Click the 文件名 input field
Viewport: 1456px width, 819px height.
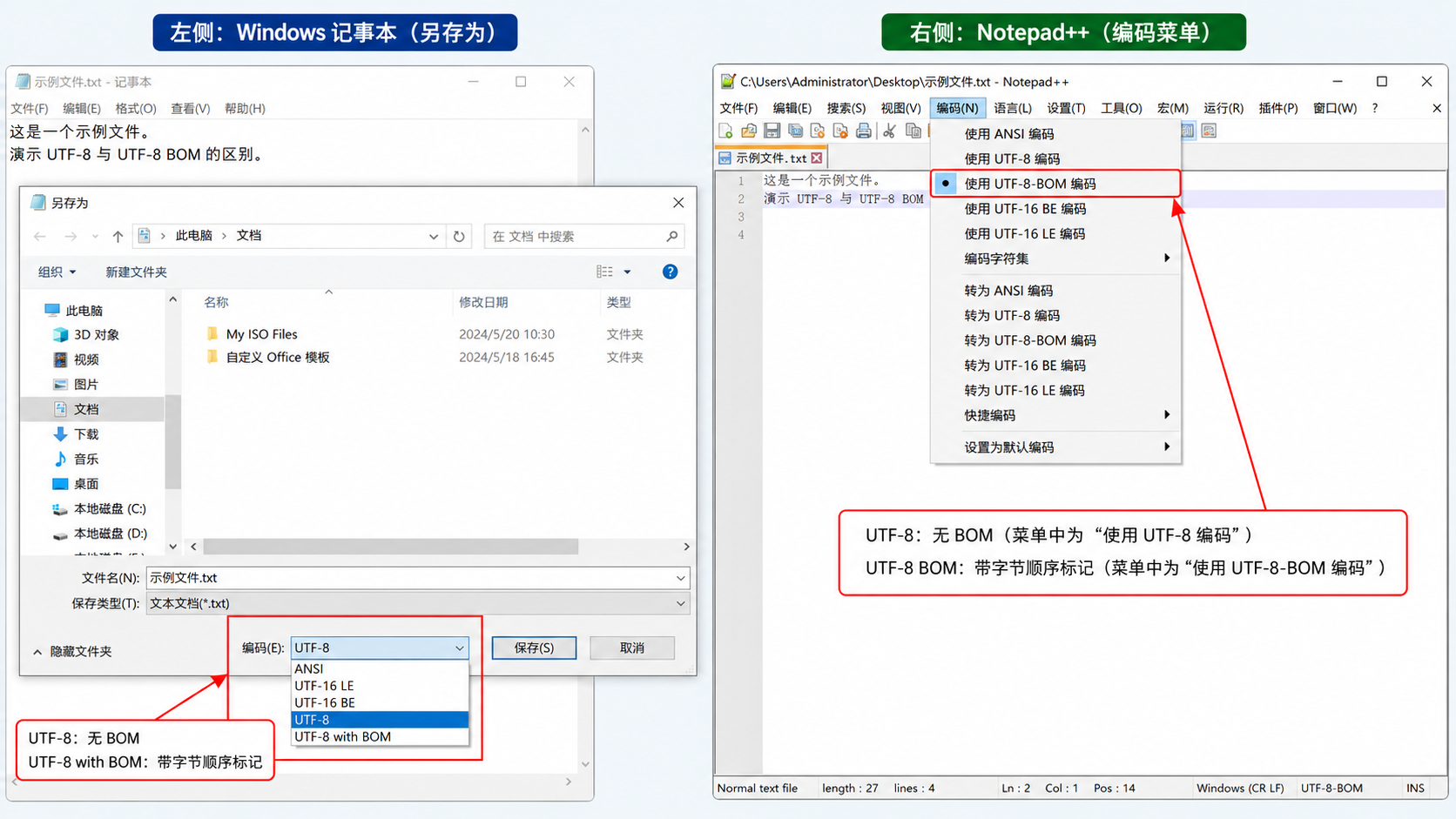(x=418, y=578)
